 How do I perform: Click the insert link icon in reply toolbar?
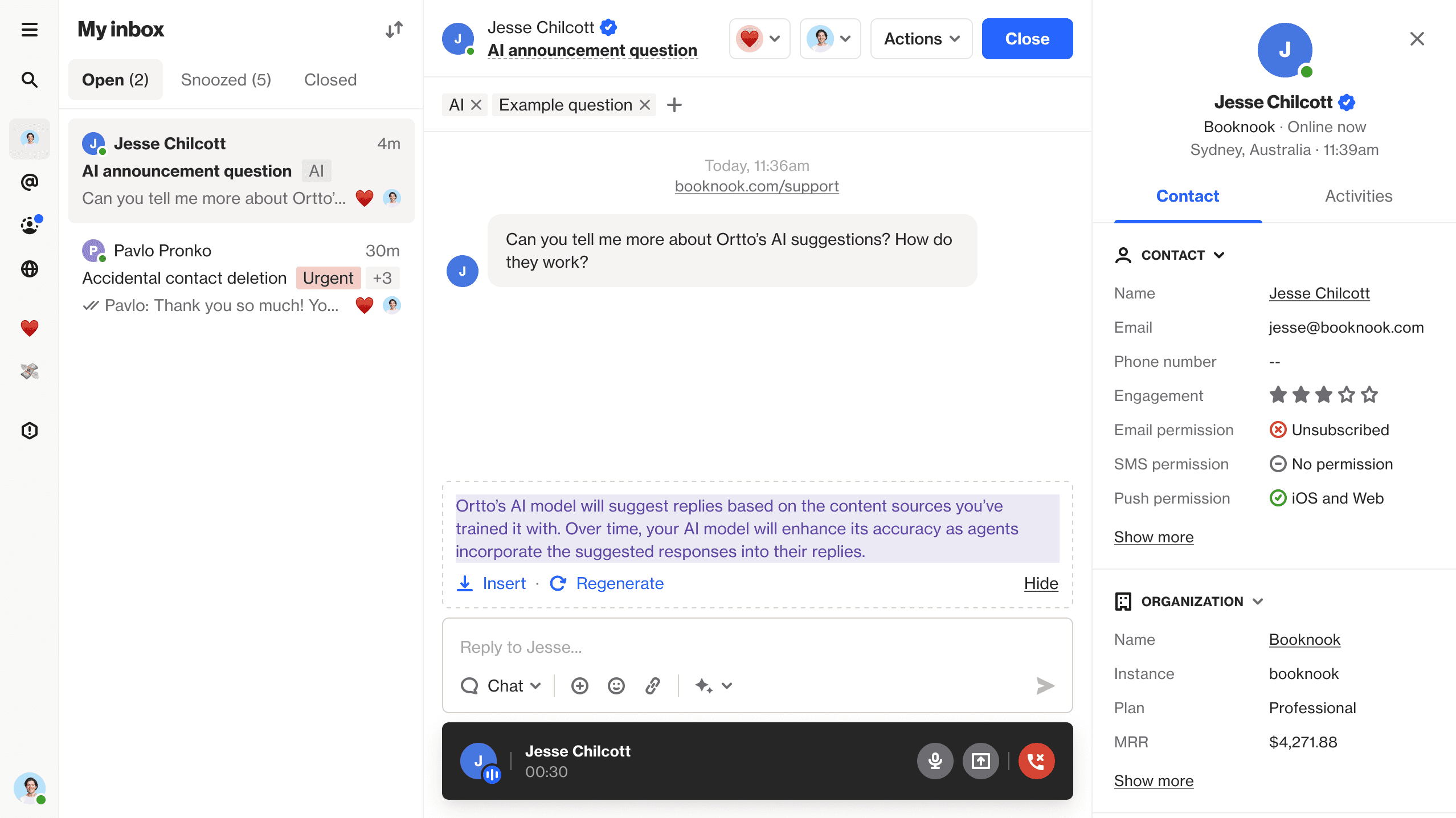pyautogui.click(x=653, y=686)
